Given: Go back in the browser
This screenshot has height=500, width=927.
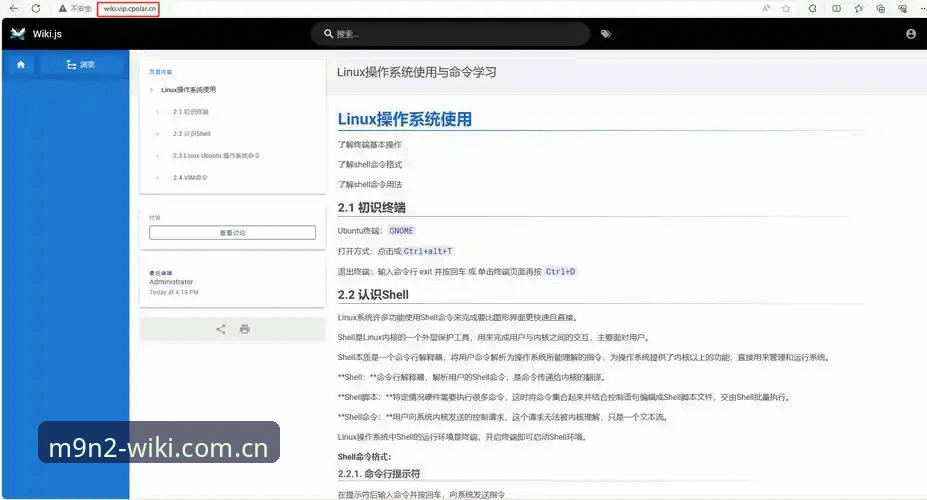Looking at the screenshot, I should [x=14, y=8].
